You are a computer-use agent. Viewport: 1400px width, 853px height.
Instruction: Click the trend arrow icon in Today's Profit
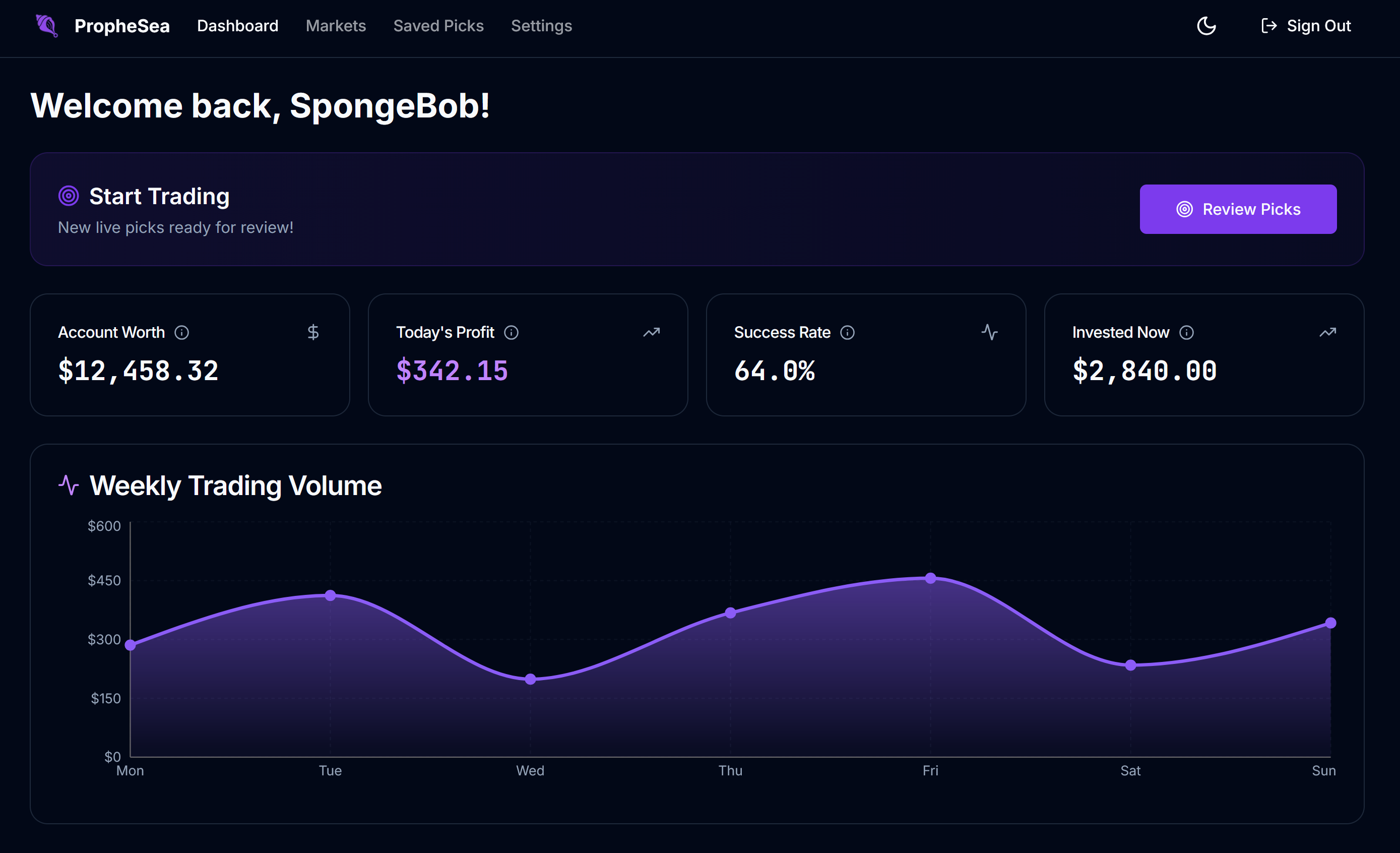tap(651, 332)
